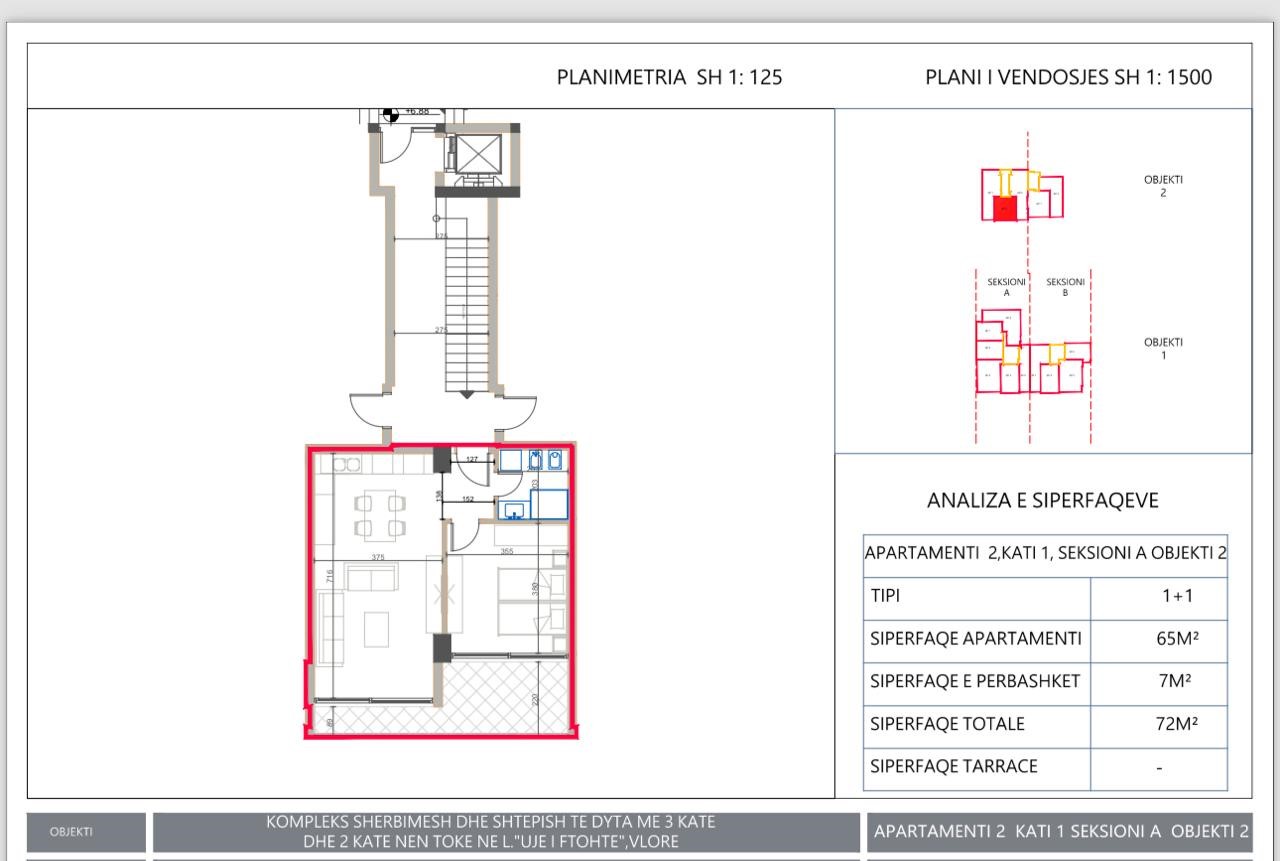Click the shower tray symbol in the bathroom
Image resolution: width=1280 pixels, height=861 pixels.
[549, 503]
